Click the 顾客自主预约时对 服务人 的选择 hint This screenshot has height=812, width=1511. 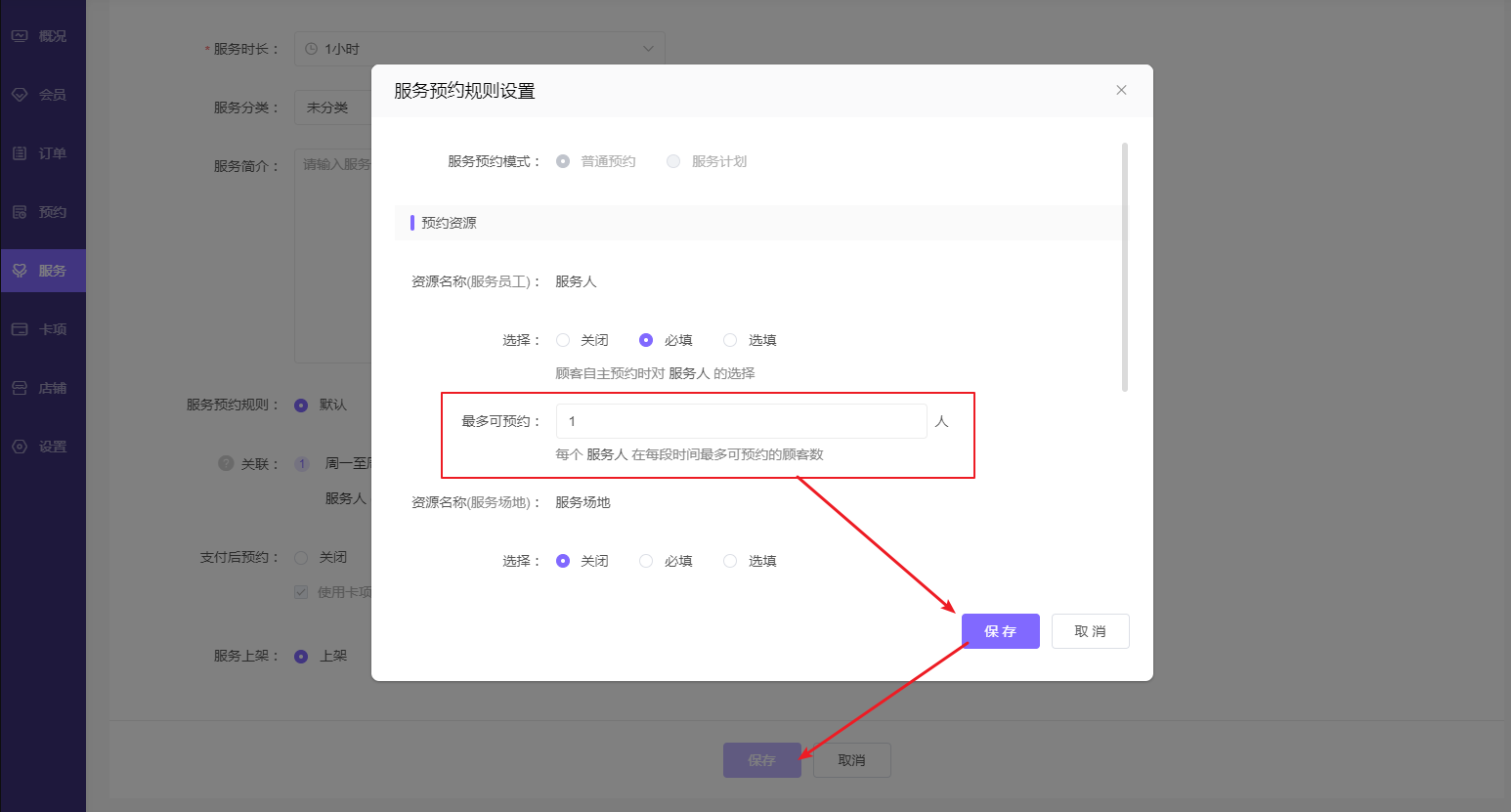pyautogui.click(x=655, y=373)
